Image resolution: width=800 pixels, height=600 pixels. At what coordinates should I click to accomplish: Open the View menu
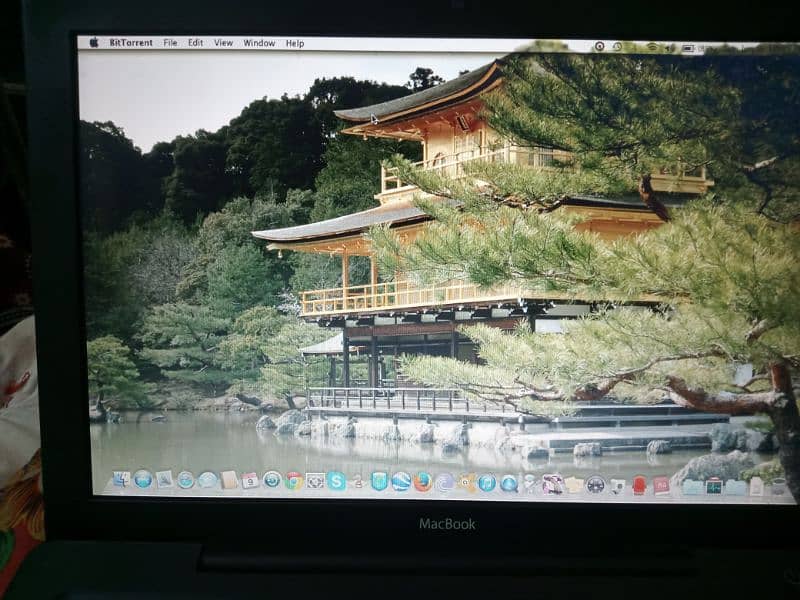pos(223,43)
